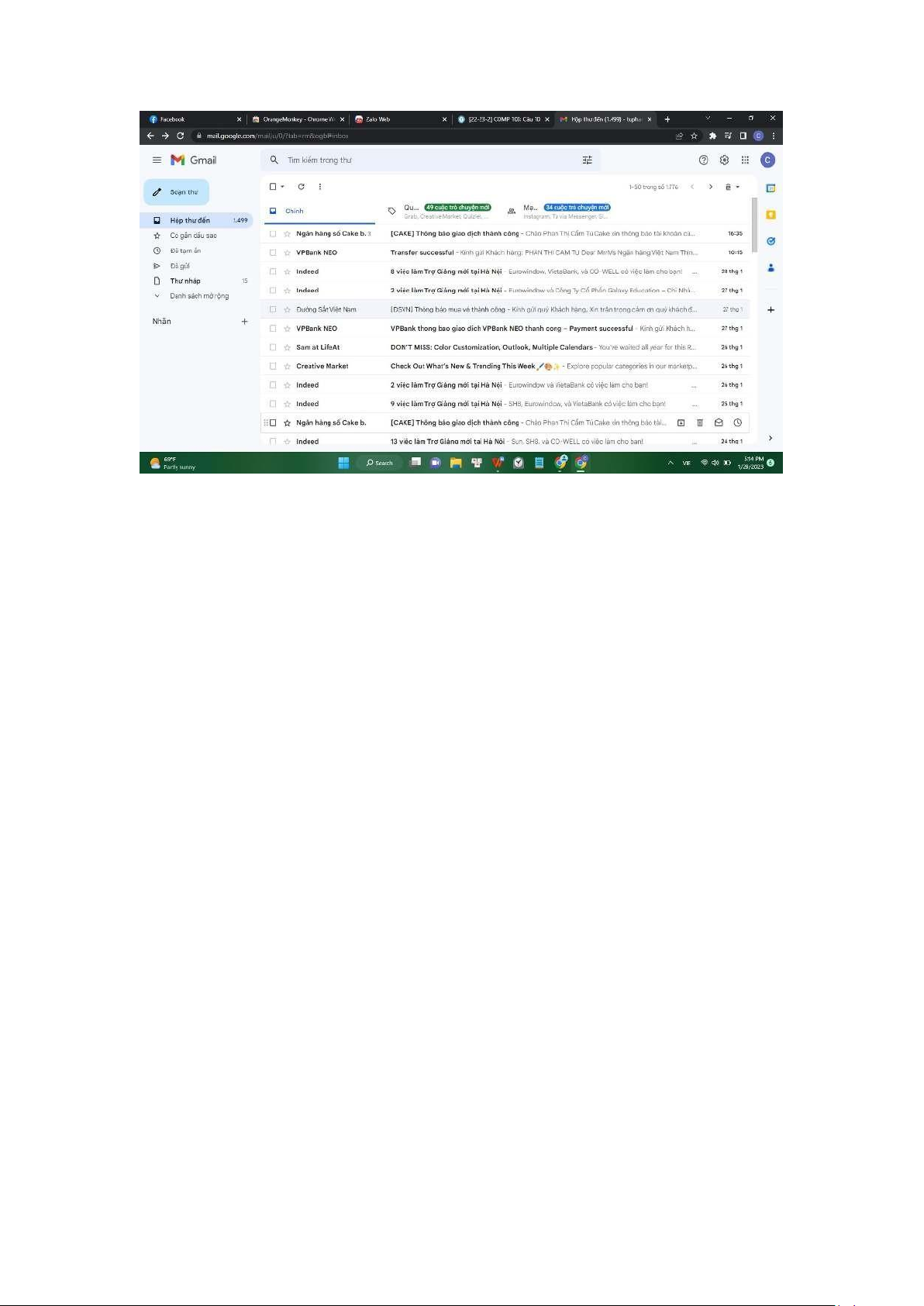Click the Support help question mark icon
Screen dimensions: 924x1306
[x=703, y=160]
